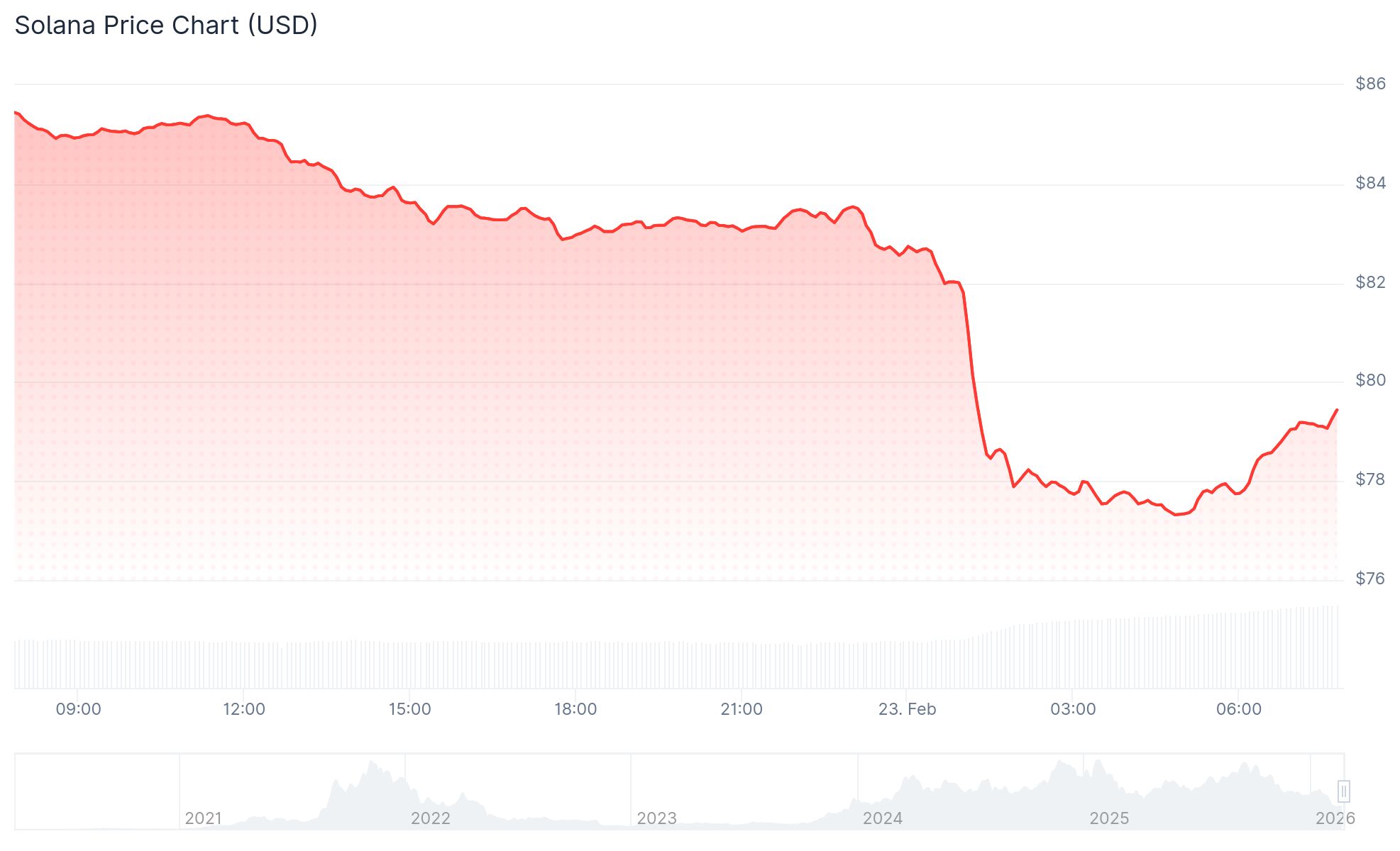Jump to 2023 in the navigator
Viewport: 1400px width, 851px height.
[657, 818]
